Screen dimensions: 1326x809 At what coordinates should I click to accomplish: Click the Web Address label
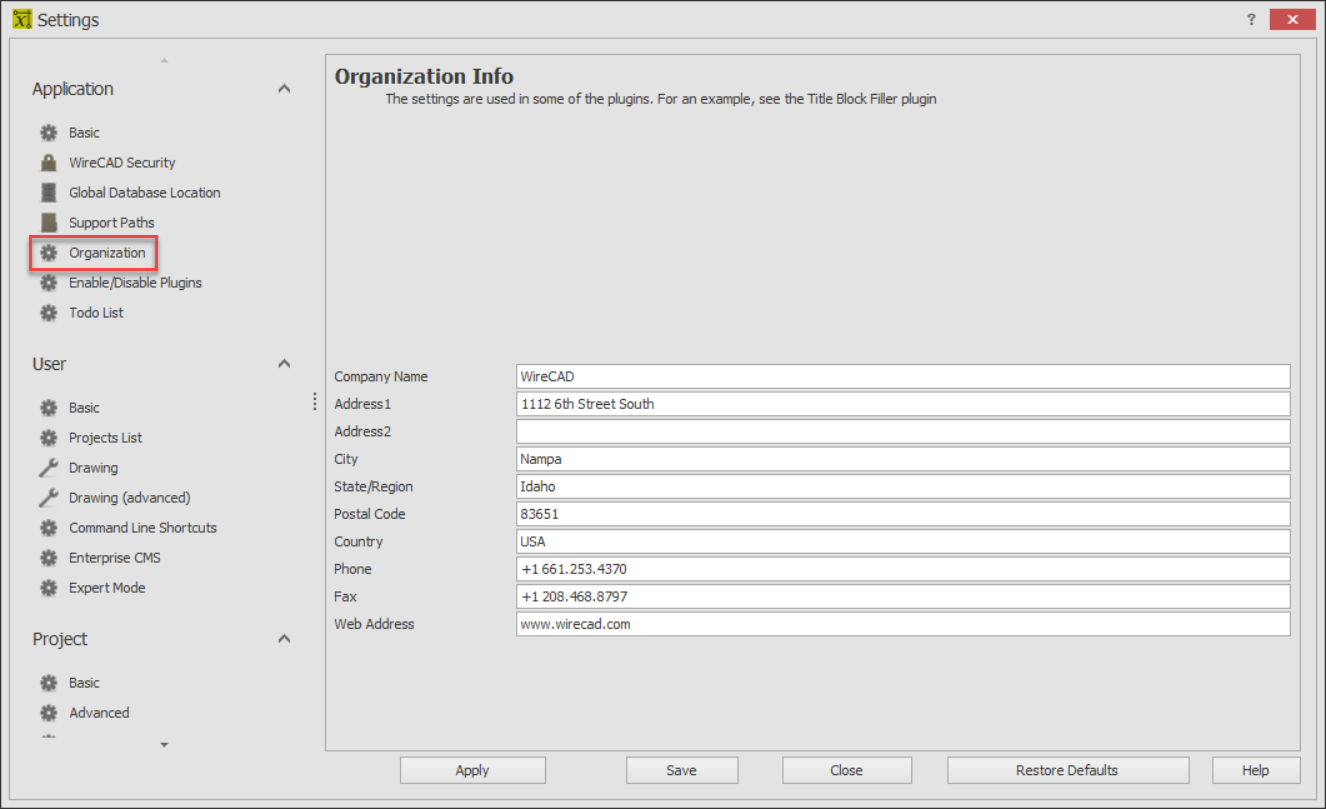click(x=374, y=624)
